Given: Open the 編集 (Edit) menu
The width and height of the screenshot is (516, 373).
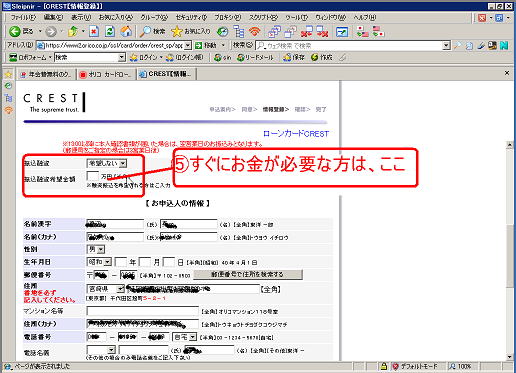Looking at the screenshot, I should tap(53, 17).
